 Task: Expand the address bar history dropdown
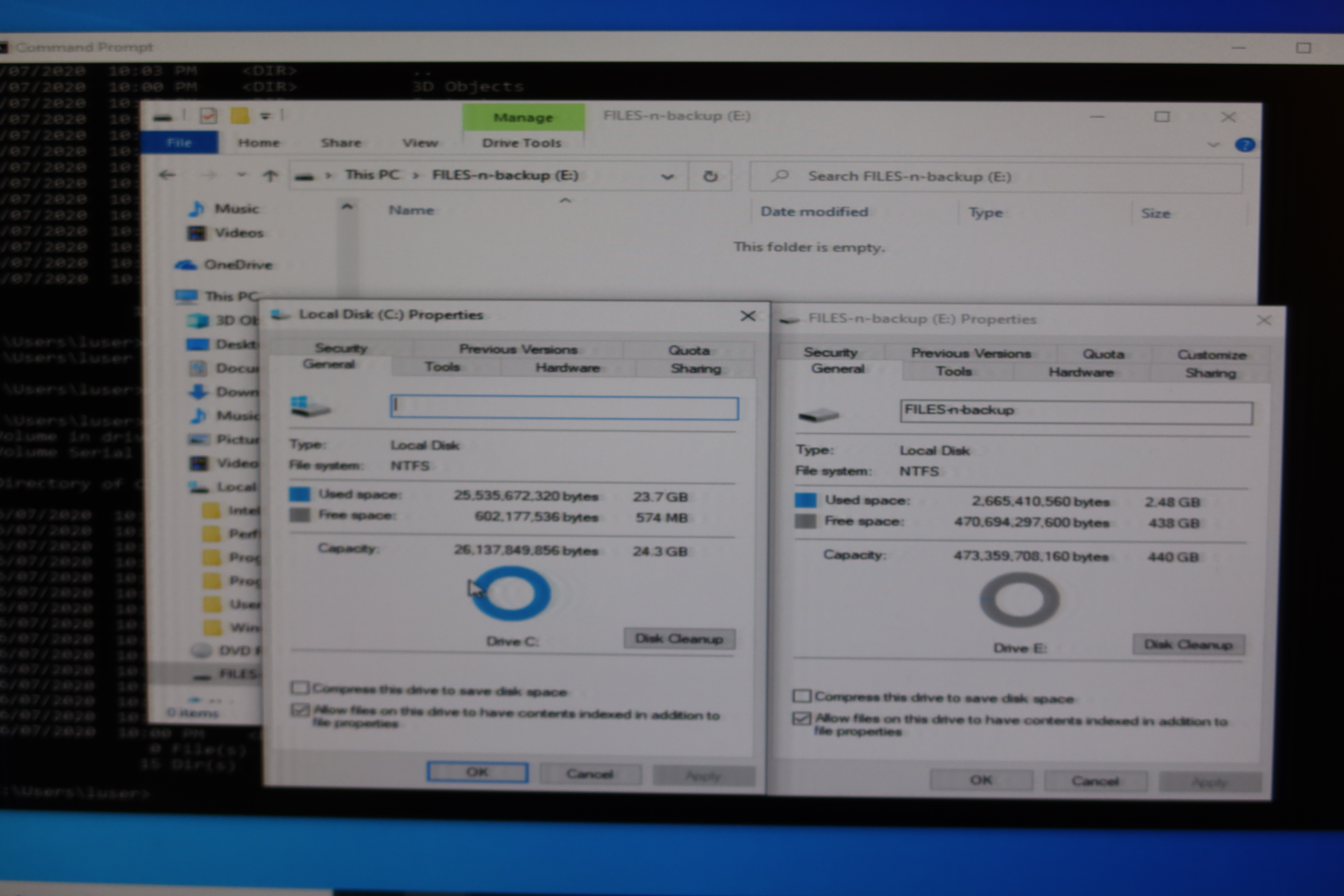tap(667, 177)
